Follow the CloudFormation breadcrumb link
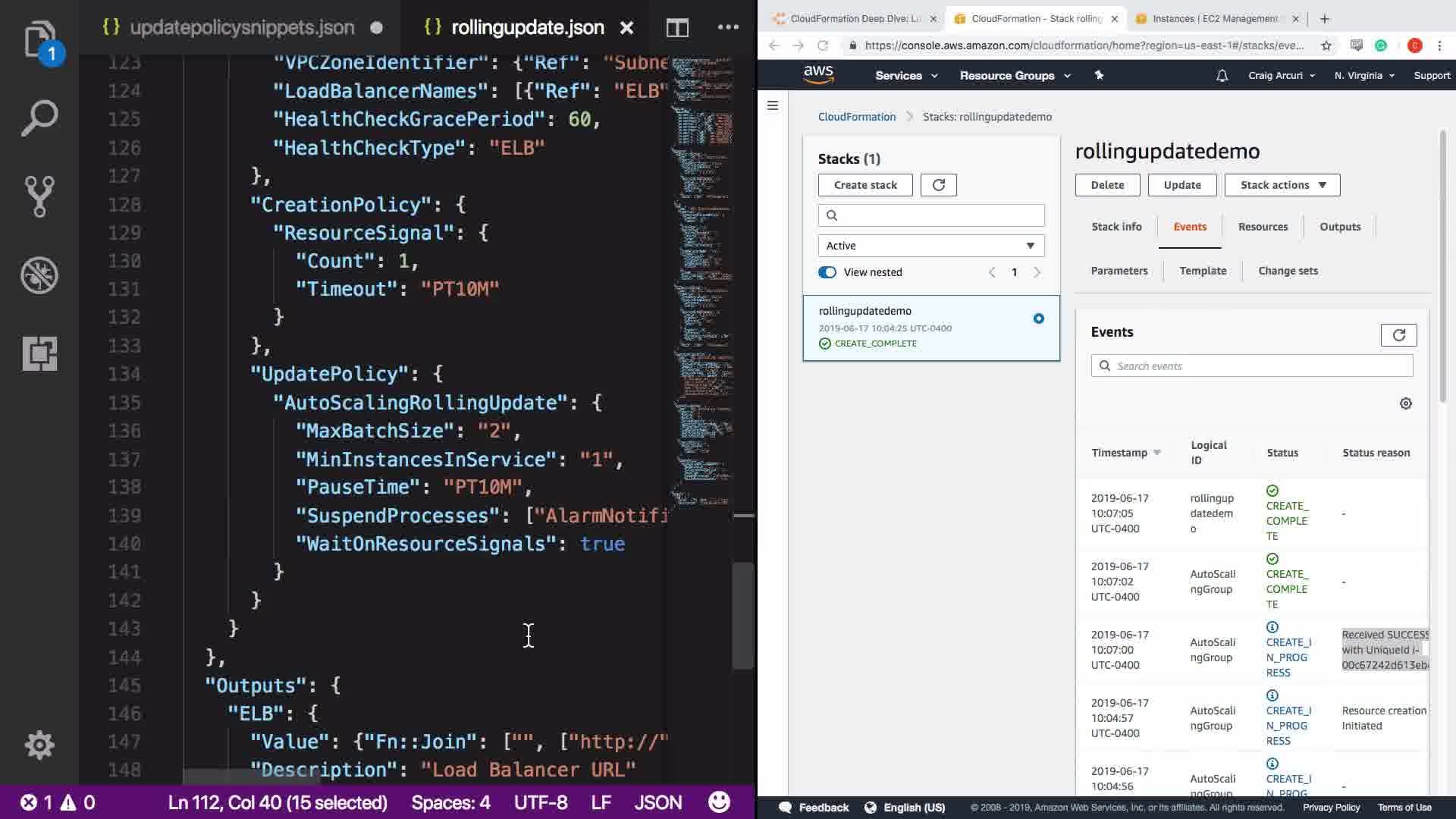The width and height of the screenshot is (1456, 819). [856, 117]
